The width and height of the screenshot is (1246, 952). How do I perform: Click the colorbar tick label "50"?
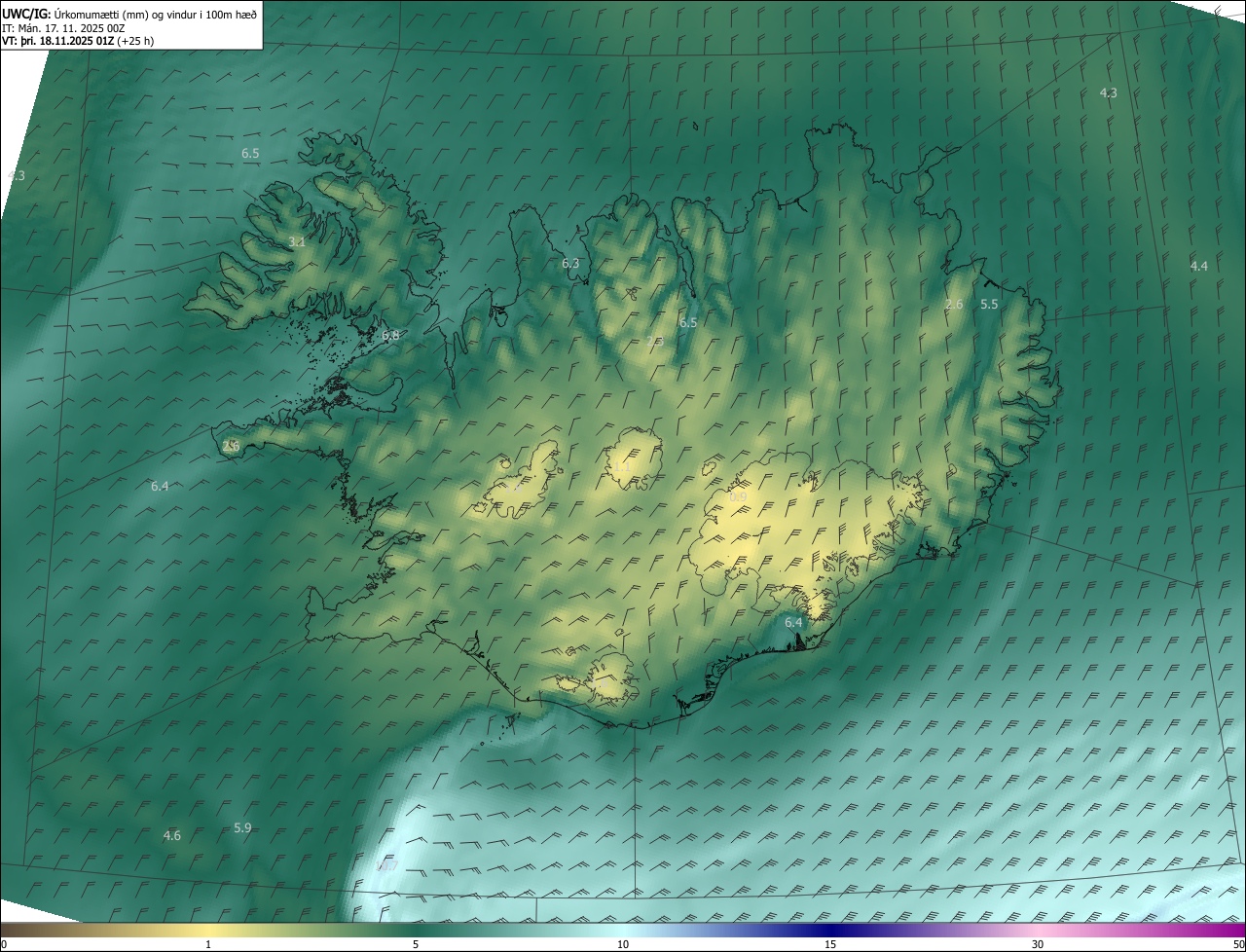tap(1238, 944)
